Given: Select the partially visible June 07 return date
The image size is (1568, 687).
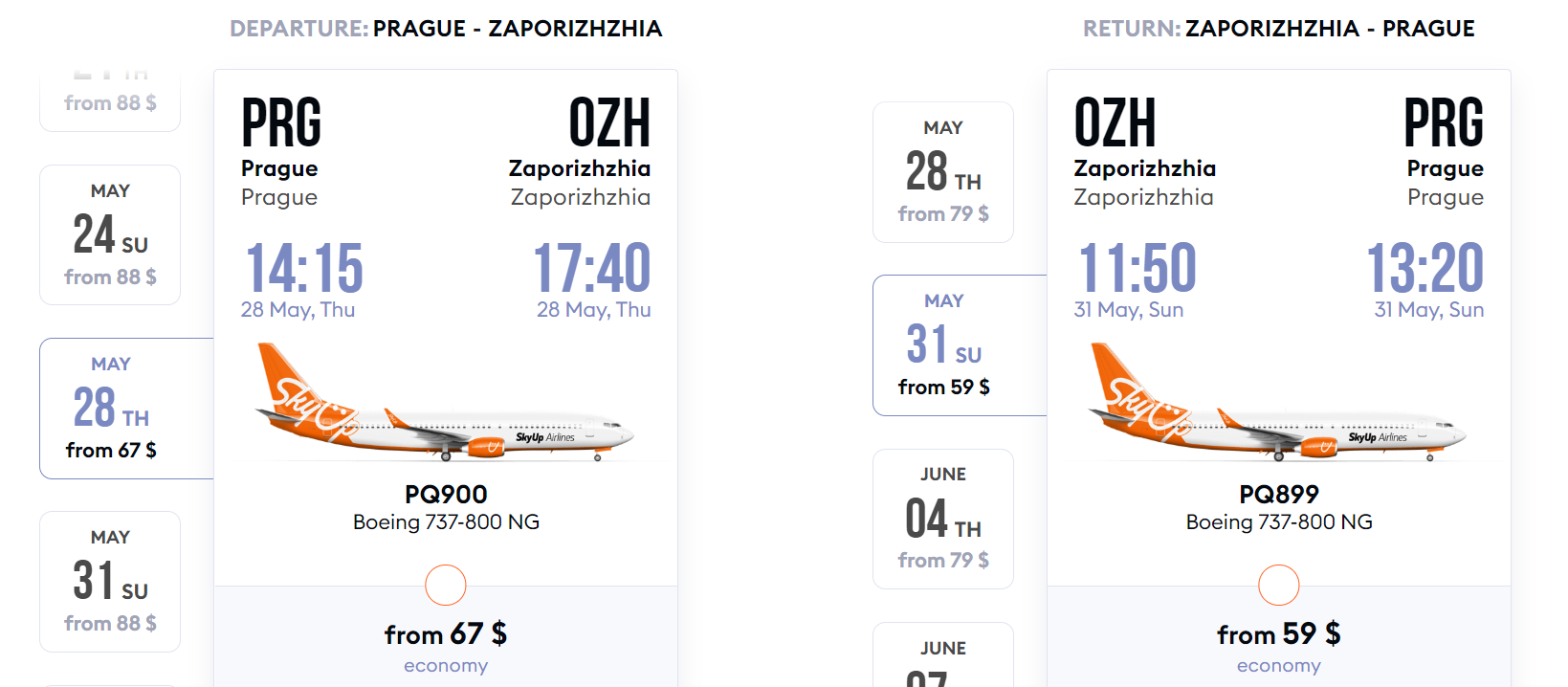Looking at the screenshot, I should point(943,658).
